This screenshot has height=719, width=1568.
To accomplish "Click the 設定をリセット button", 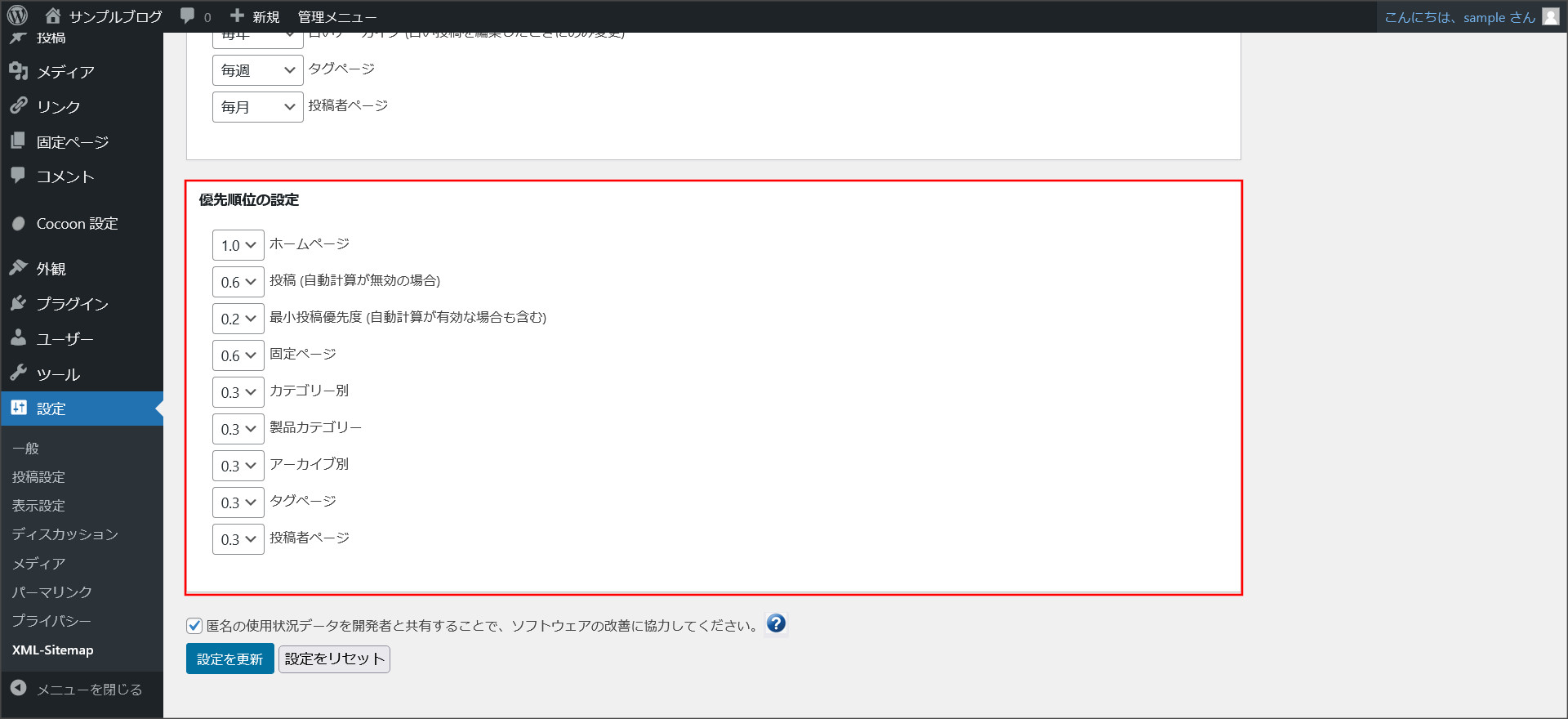I will pos(334,659).
